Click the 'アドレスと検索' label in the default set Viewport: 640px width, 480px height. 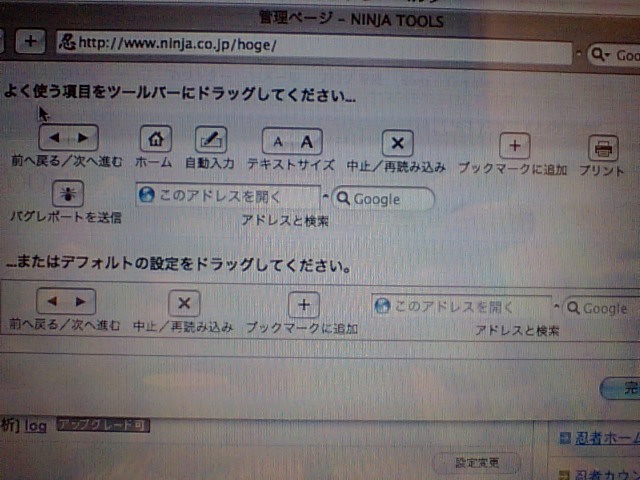(517, 330)
